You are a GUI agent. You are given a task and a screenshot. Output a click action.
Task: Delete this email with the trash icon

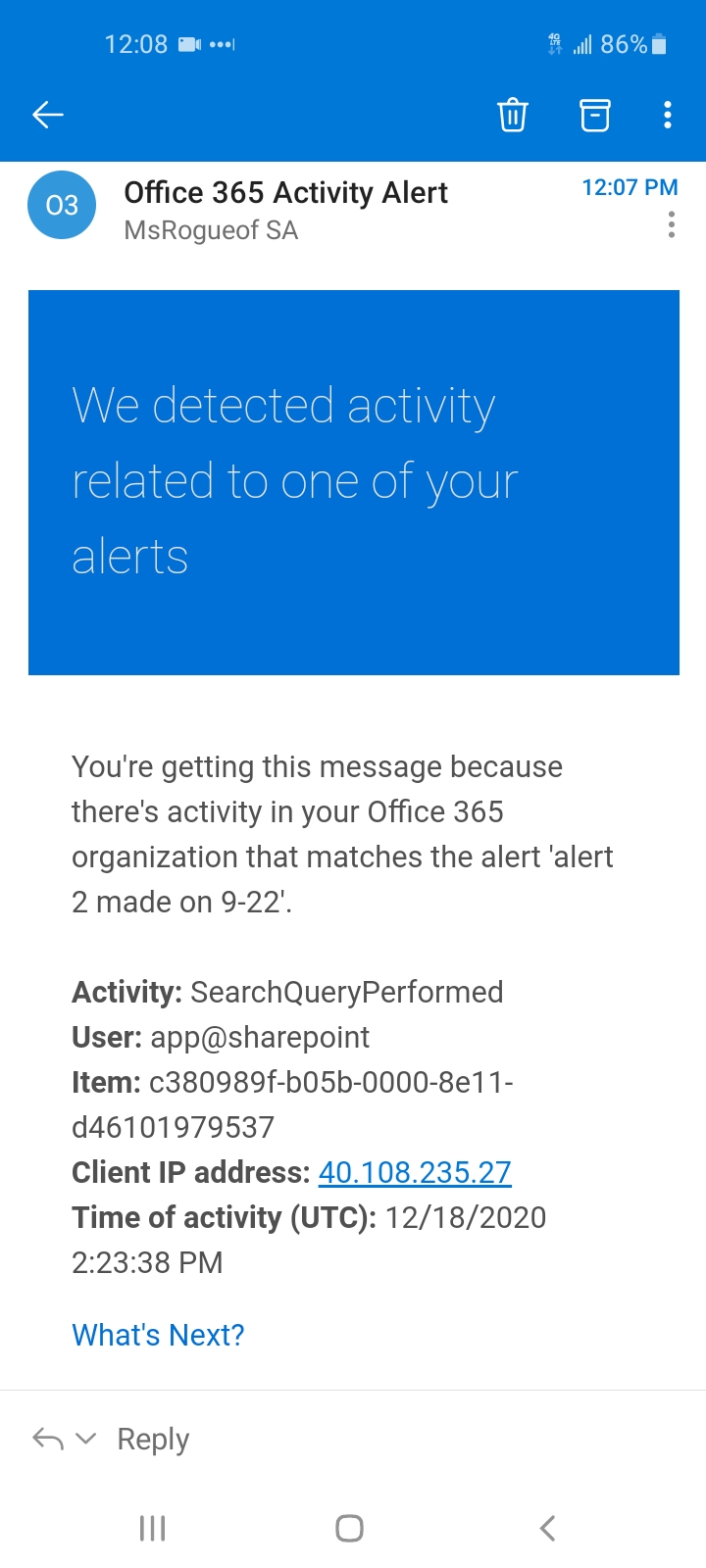click(x=512, y=115)
